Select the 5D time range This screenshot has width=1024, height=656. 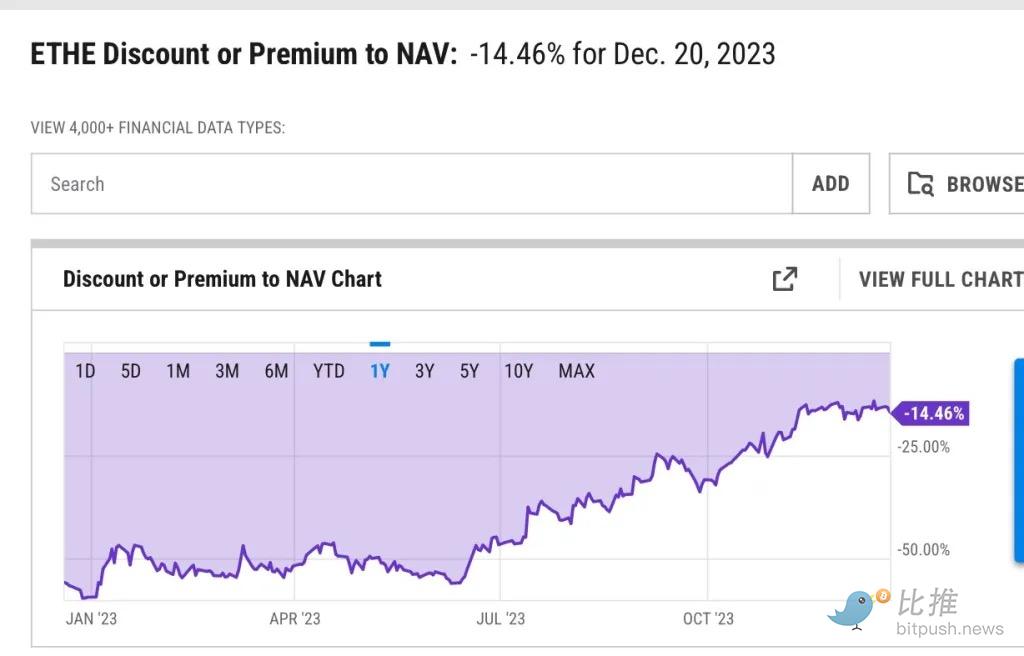point(131,371)
